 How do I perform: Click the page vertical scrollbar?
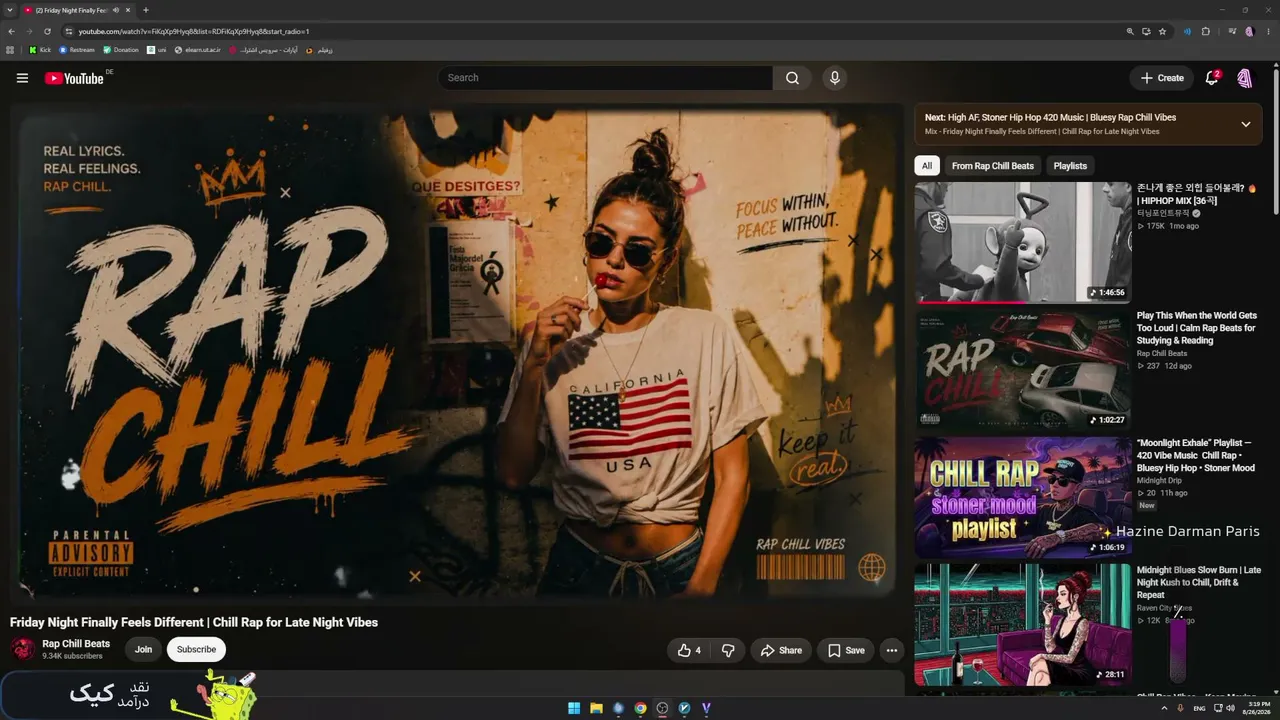[x=1276, y=140]
